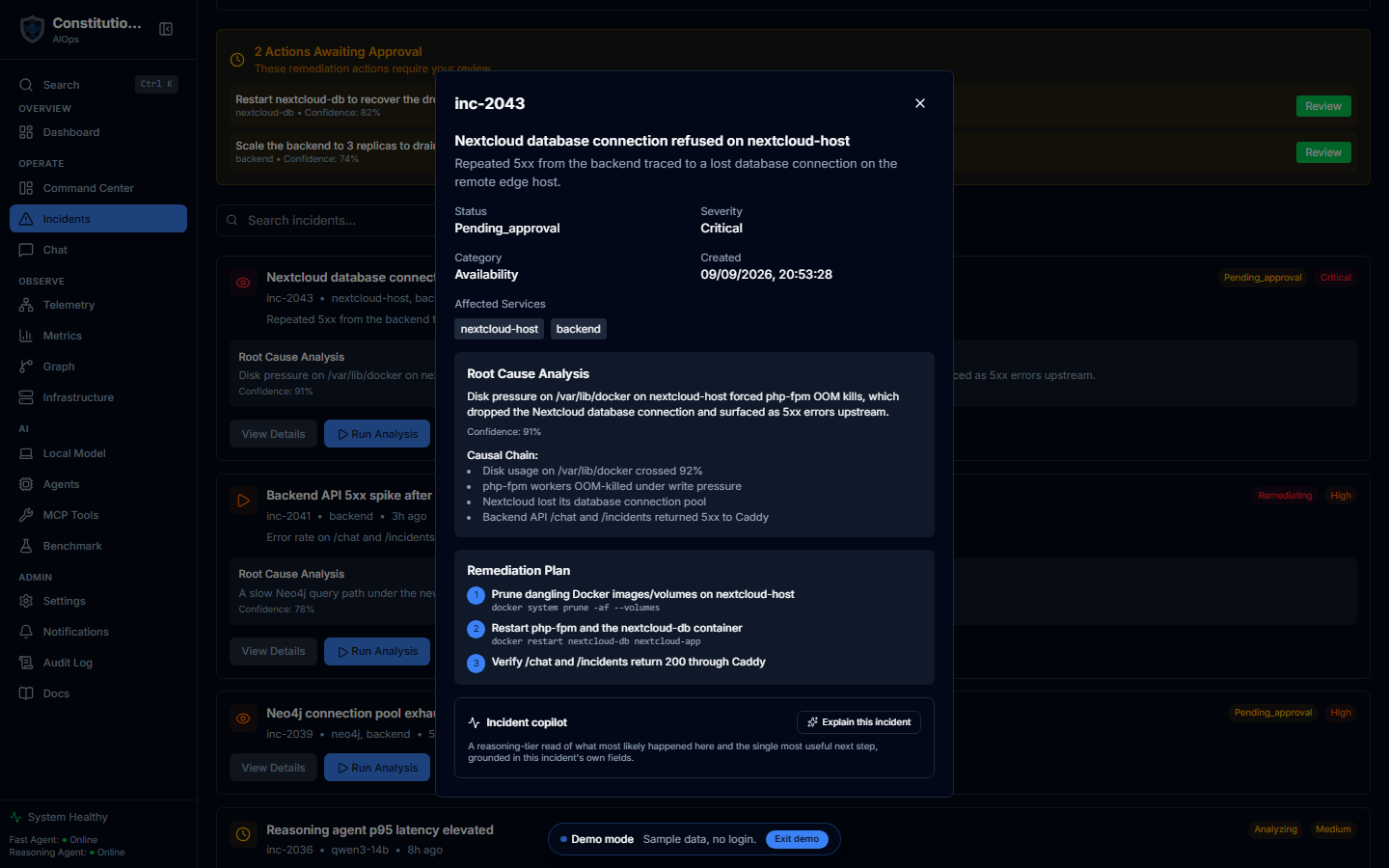This screenshot has height=868, width=1389.
Task: Click the Graph icon
Action: click(x=26, y=366)
